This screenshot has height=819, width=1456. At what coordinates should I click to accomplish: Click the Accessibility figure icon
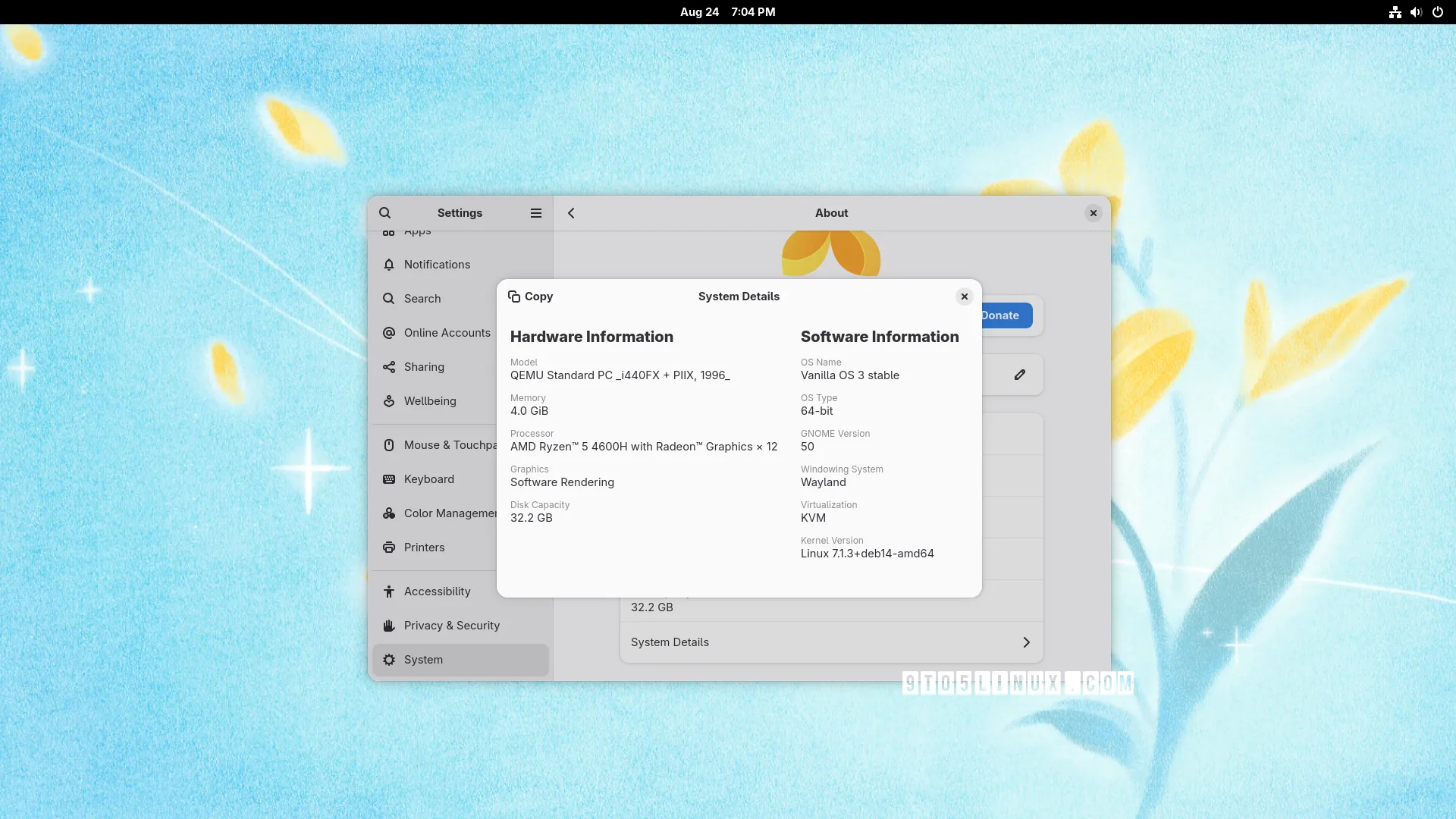click(x=389, y=591)
